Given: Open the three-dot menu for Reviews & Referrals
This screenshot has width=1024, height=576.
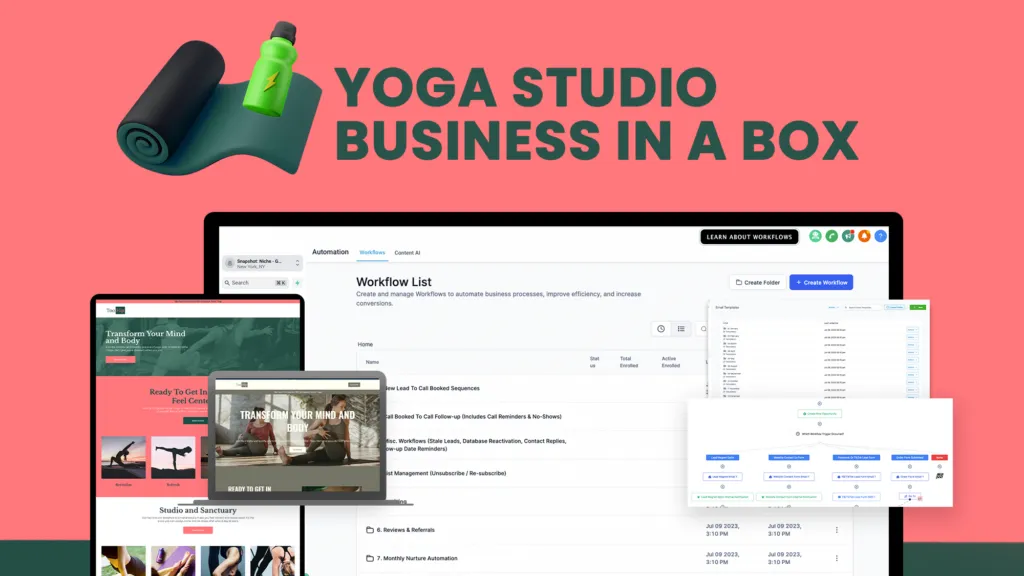Looking at the screenshot, I should point(837,530).
